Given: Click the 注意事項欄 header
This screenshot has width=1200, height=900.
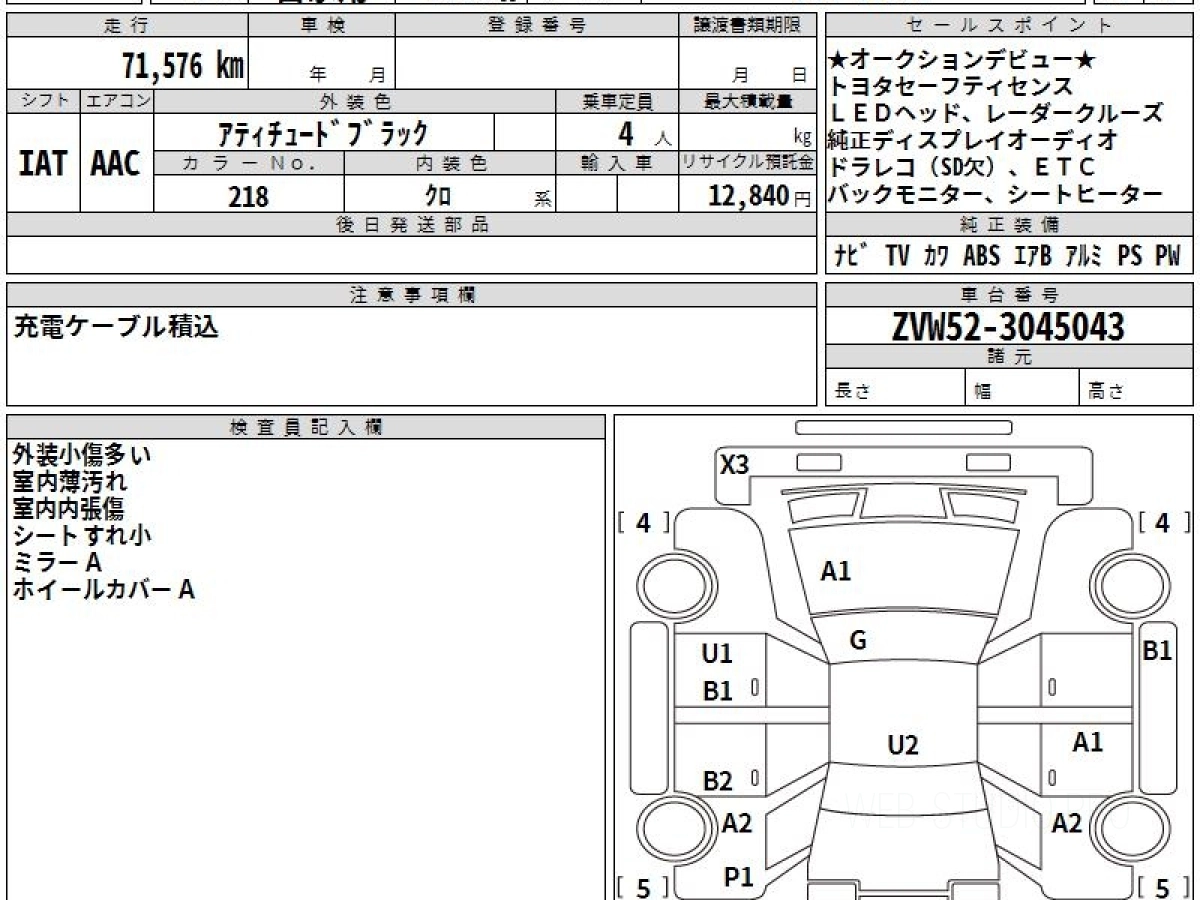Looking at the screenshot, I should pyautogui.click(x=412, y=294).
